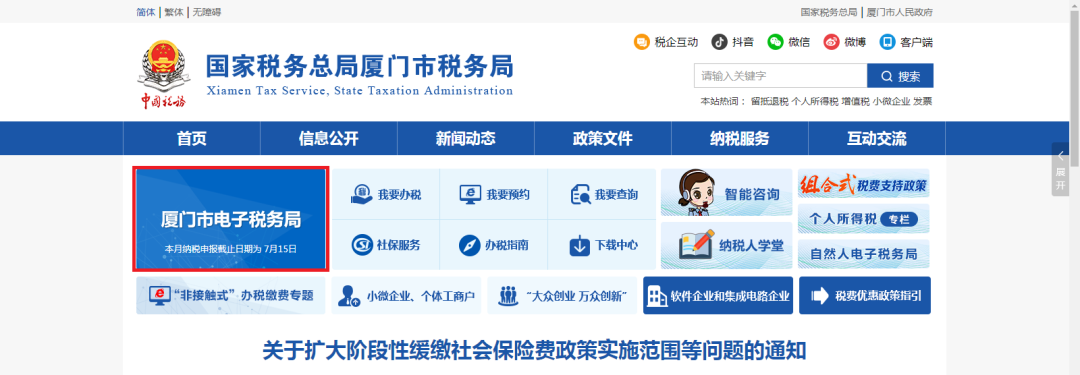Open the 关于扩大阶段性缓缴社会保险费 notice headline

pos(534,350)
